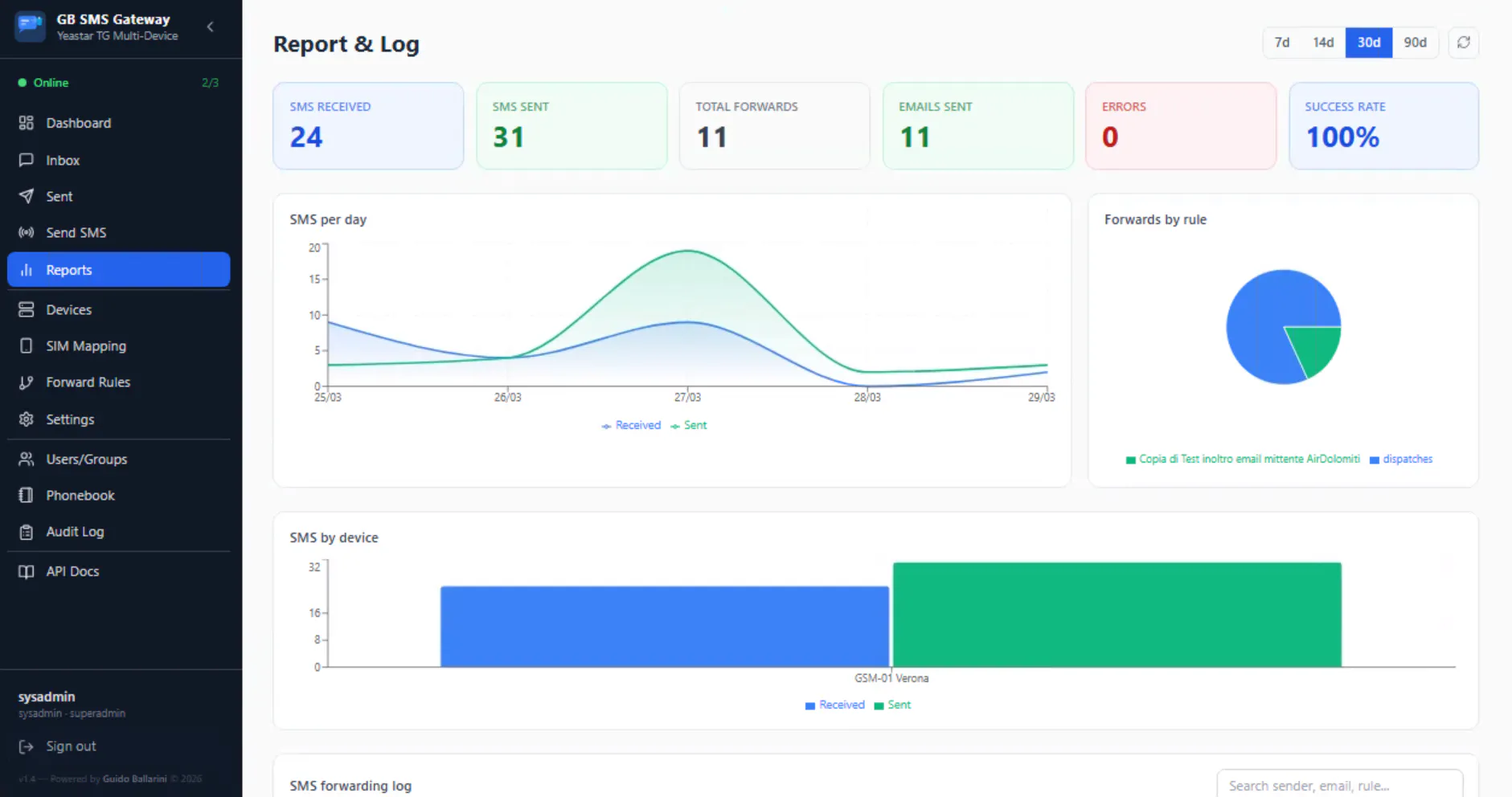Collapse the sidebar with the chevron arrow
Screen dimensions: 1512x797
click(x=211, y=27)
